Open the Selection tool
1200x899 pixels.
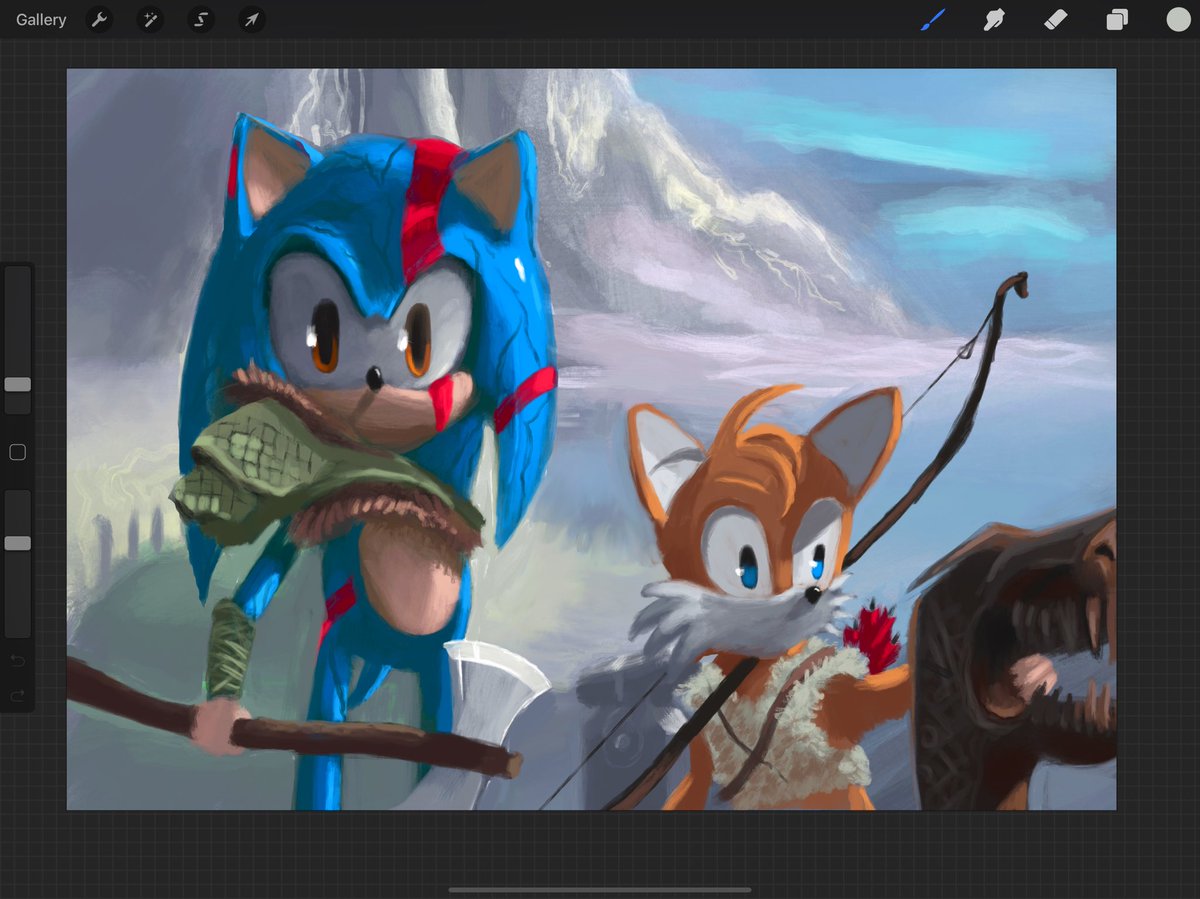click(201, 20)
